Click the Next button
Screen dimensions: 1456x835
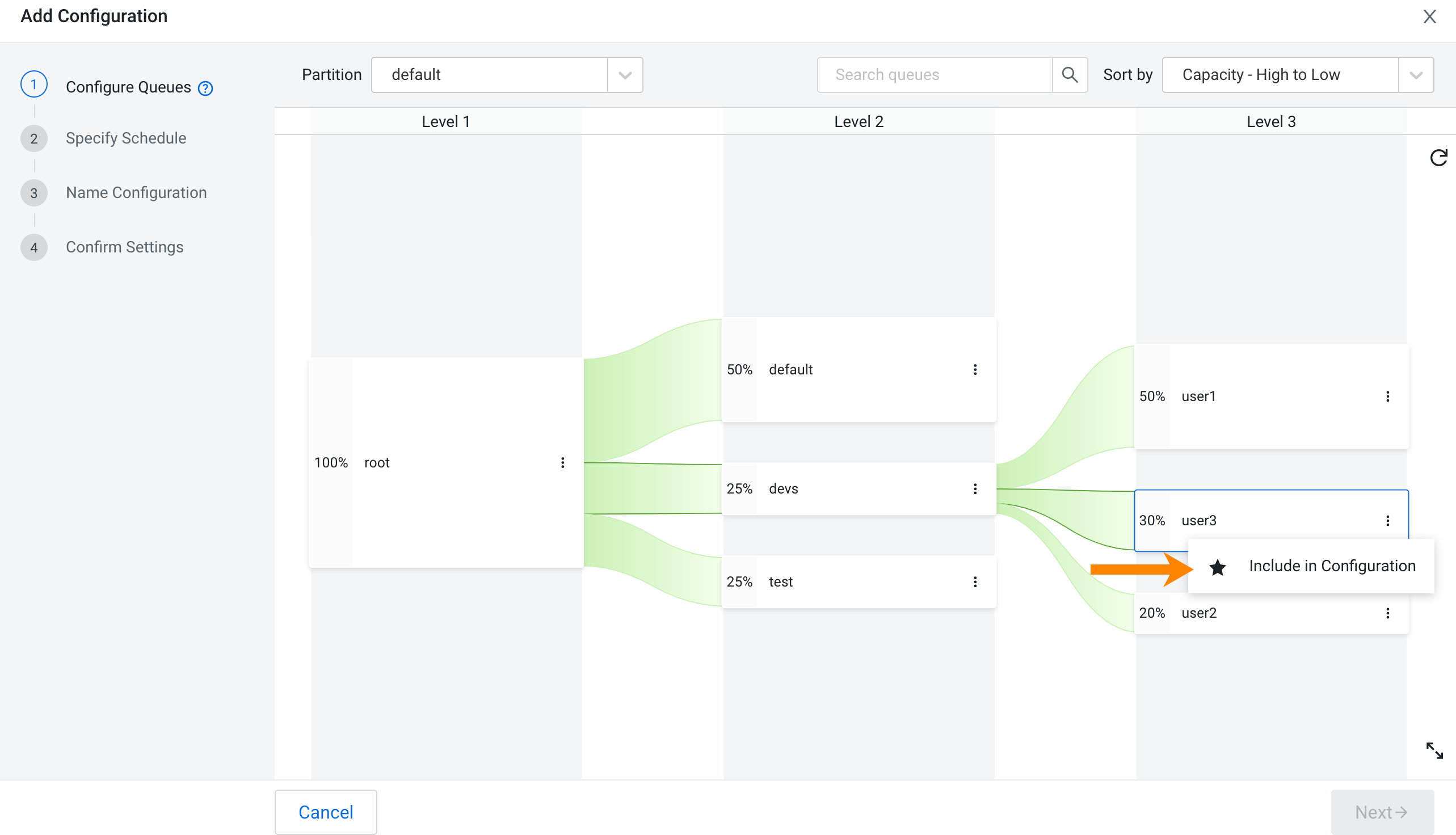pos(1382,812)
